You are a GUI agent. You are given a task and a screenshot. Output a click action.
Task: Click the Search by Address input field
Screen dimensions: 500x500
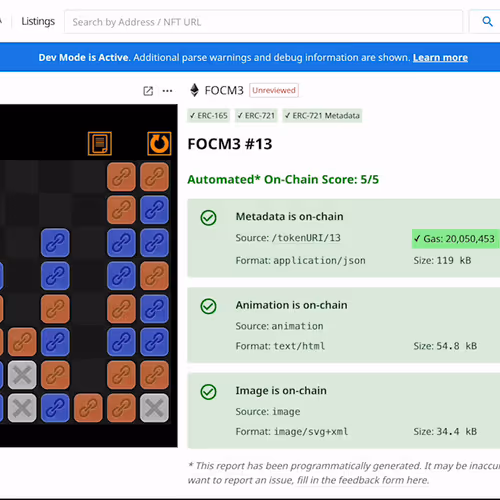[263, 22]
